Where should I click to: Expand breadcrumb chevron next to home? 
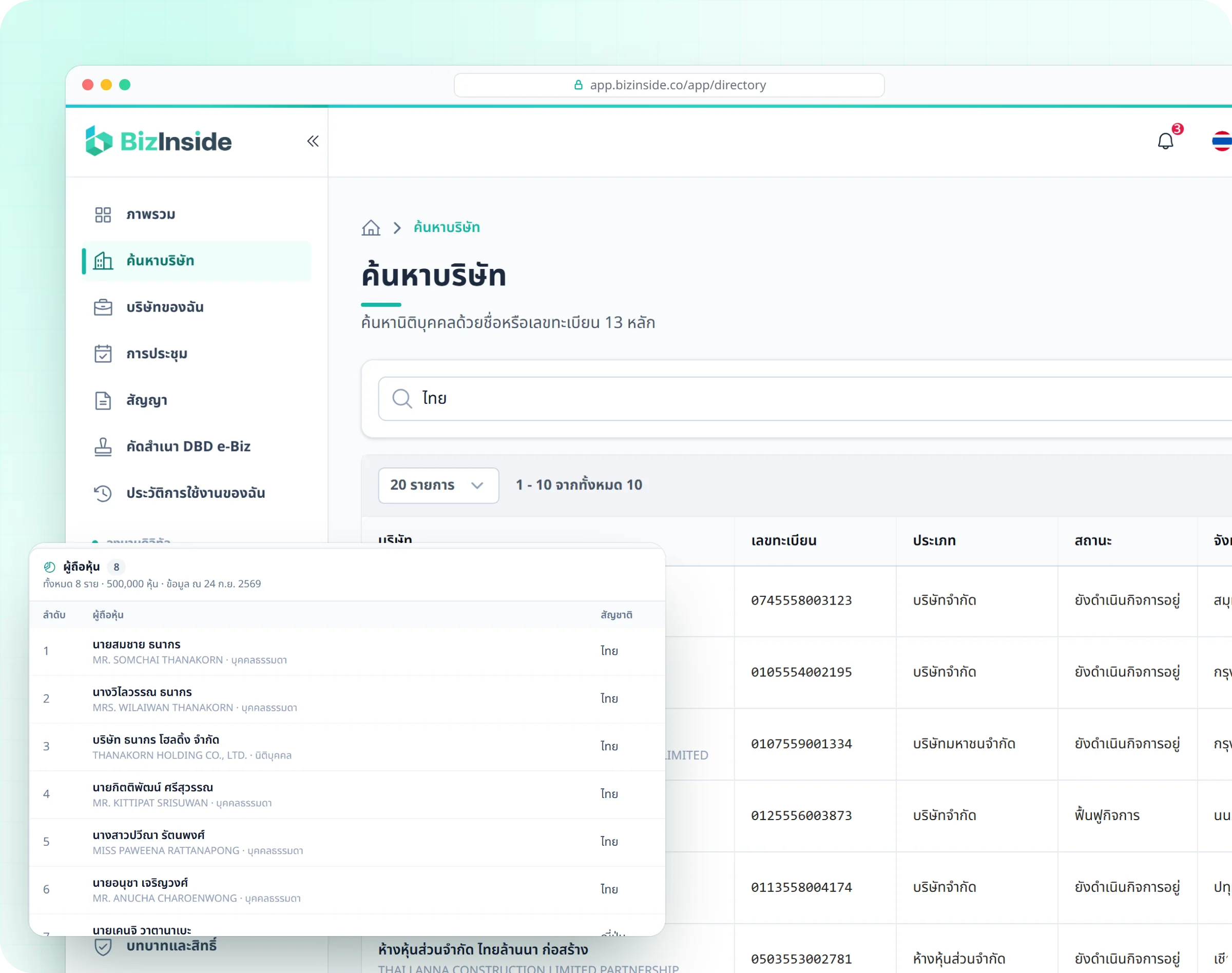[397, 228]
